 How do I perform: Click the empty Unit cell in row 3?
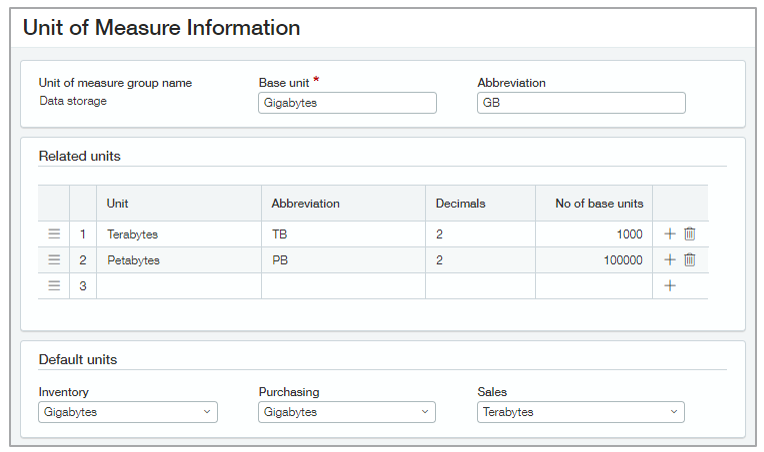pos(179,286)
